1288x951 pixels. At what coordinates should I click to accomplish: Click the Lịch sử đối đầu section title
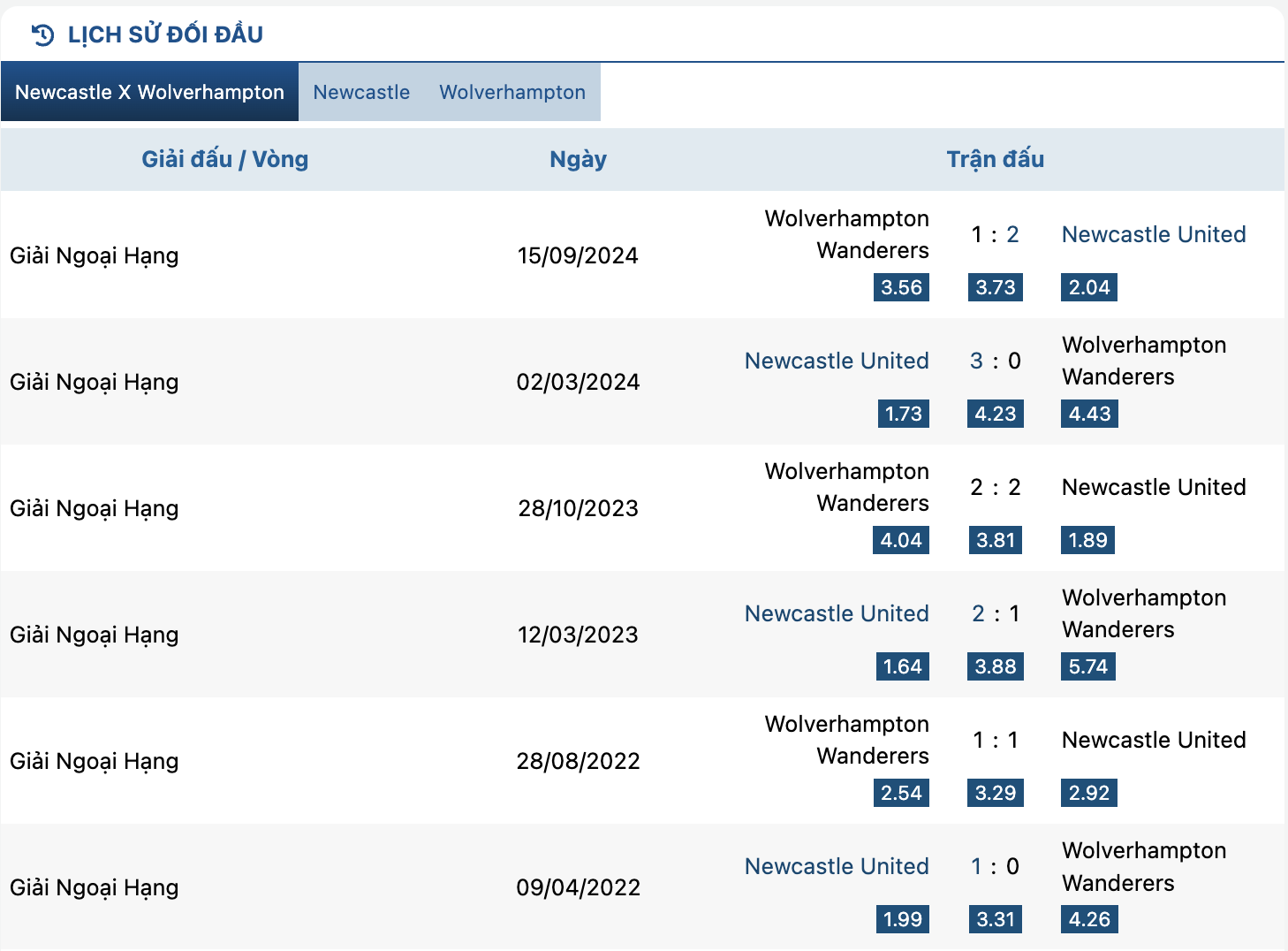[165, 34]
